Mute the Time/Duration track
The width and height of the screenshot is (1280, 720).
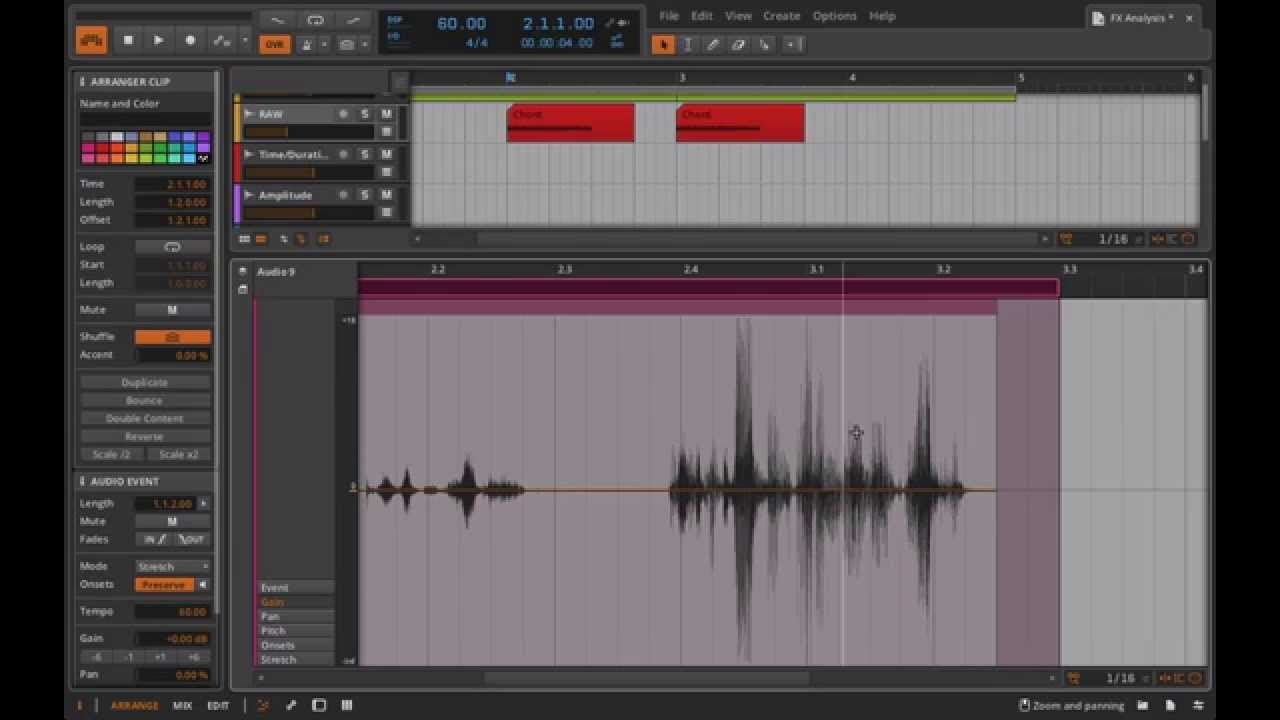click(386, 154)
